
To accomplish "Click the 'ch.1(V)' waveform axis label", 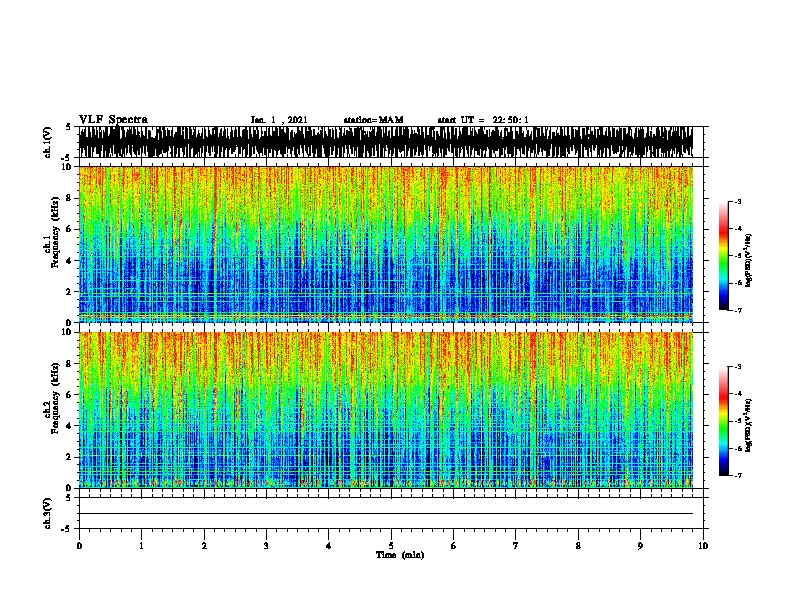I will coord(48,142).
